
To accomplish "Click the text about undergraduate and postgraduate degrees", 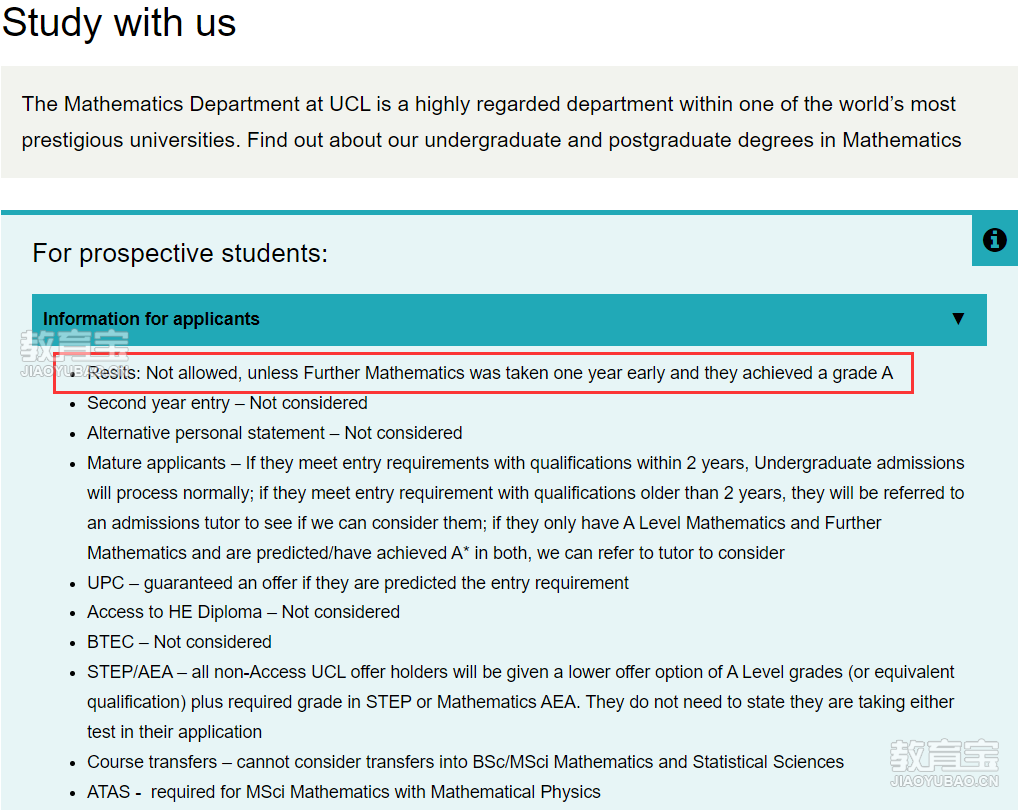I will [x=693, y=140].
